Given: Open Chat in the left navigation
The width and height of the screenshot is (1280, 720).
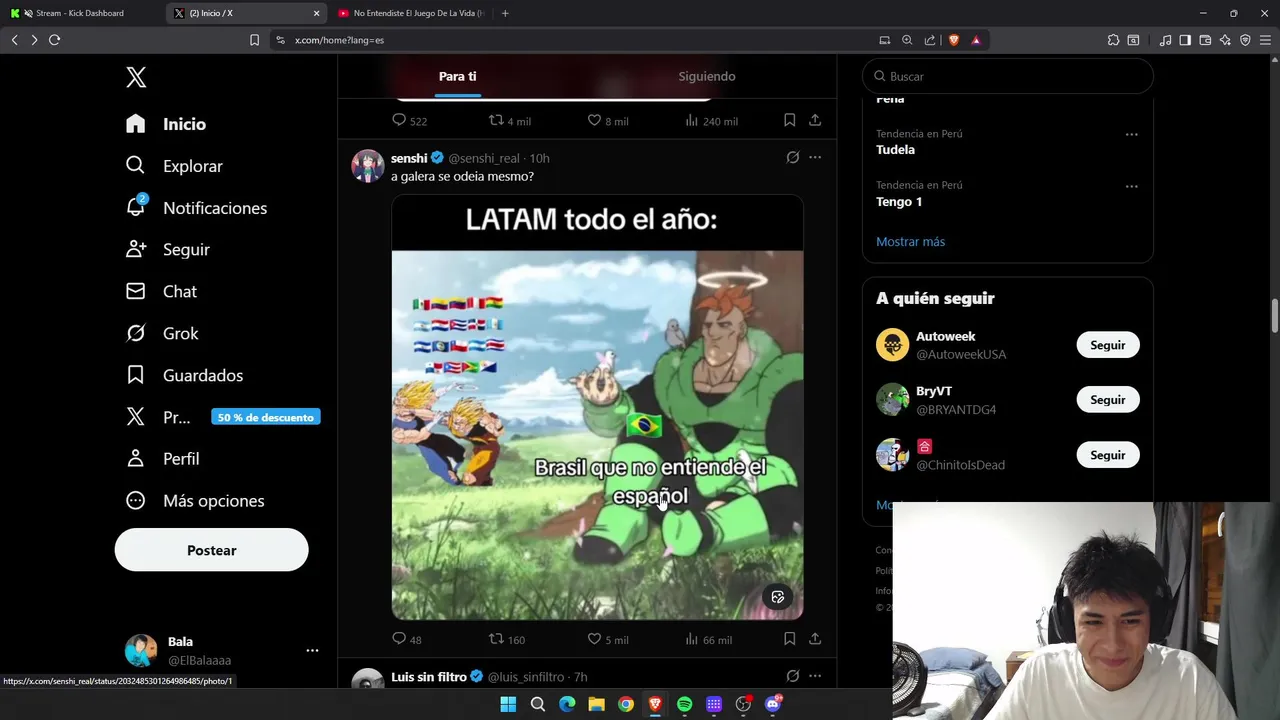Looking at the screenshot, I should (x=162, y=291).
